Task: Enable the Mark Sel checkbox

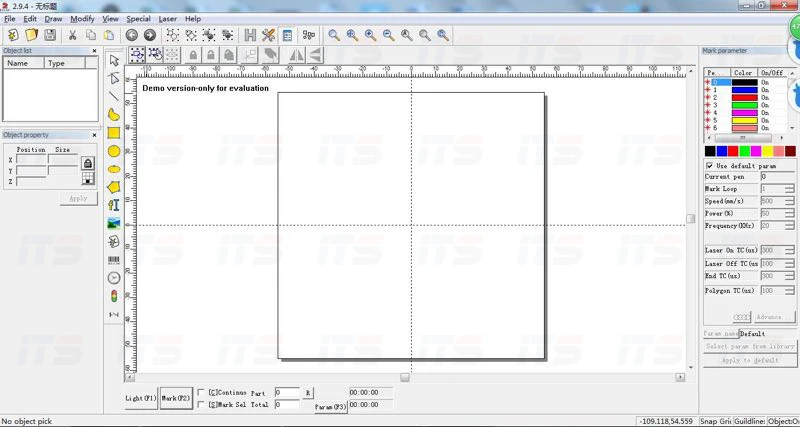Action: 201,405
